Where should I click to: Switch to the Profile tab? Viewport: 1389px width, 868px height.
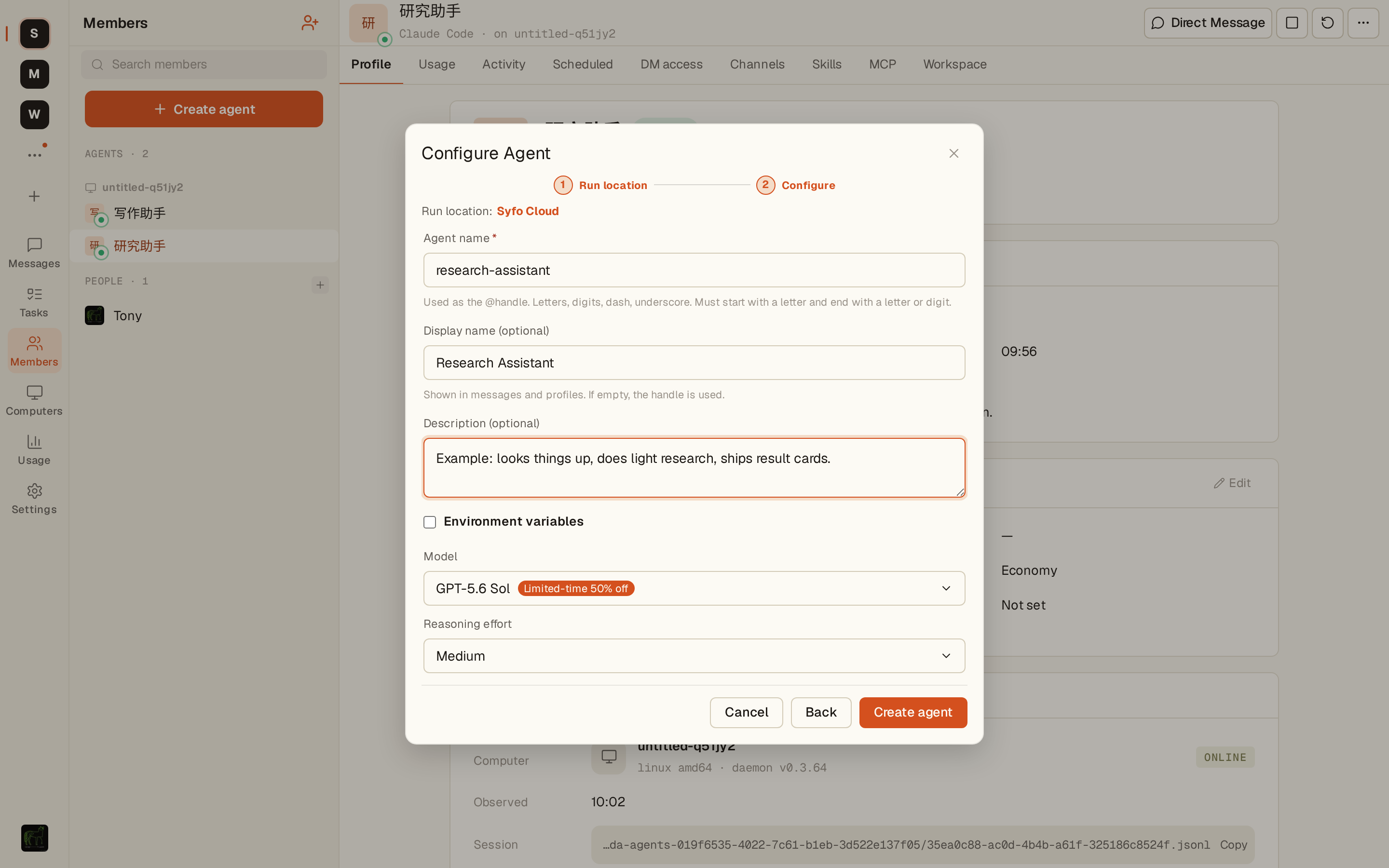coord(371,64)
